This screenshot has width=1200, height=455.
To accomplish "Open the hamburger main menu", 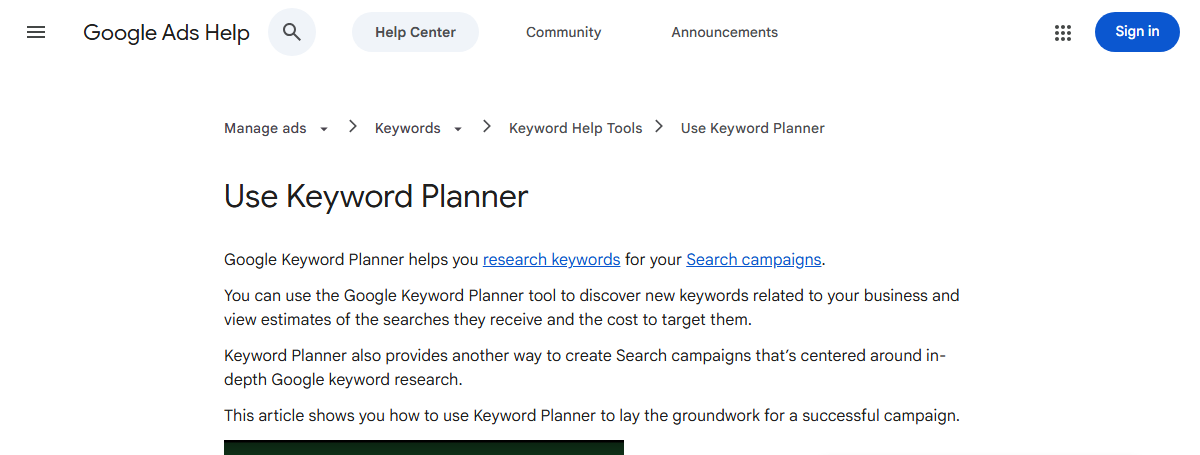I will tap(36, 32).
